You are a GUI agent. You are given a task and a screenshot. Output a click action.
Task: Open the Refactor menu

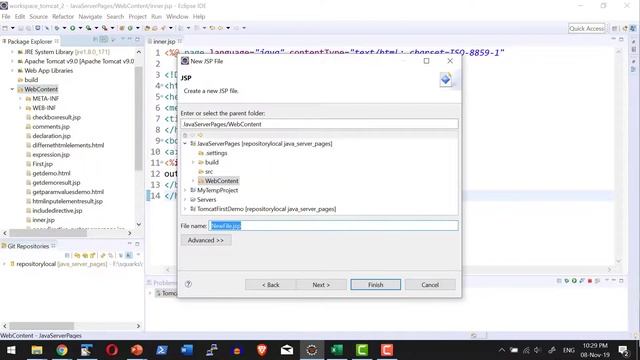63,17
